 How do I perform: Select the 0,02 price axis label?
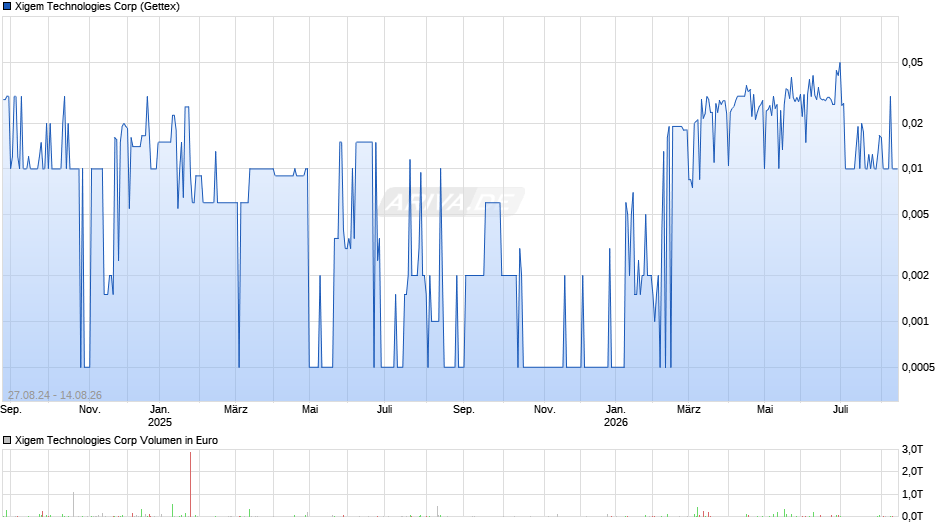pyautogui.click(x=912, y=124)
